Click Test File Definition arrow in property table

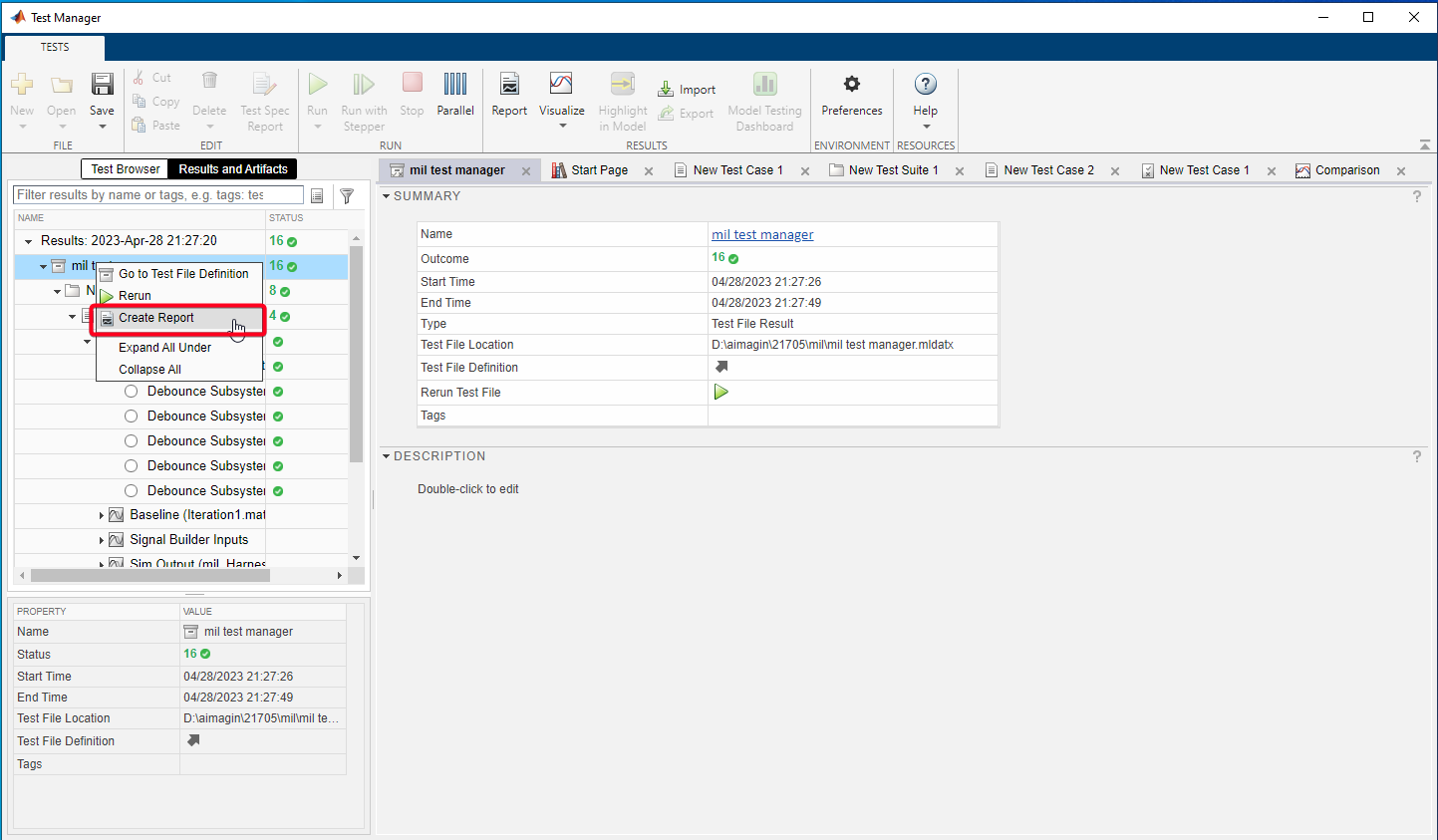193,740
